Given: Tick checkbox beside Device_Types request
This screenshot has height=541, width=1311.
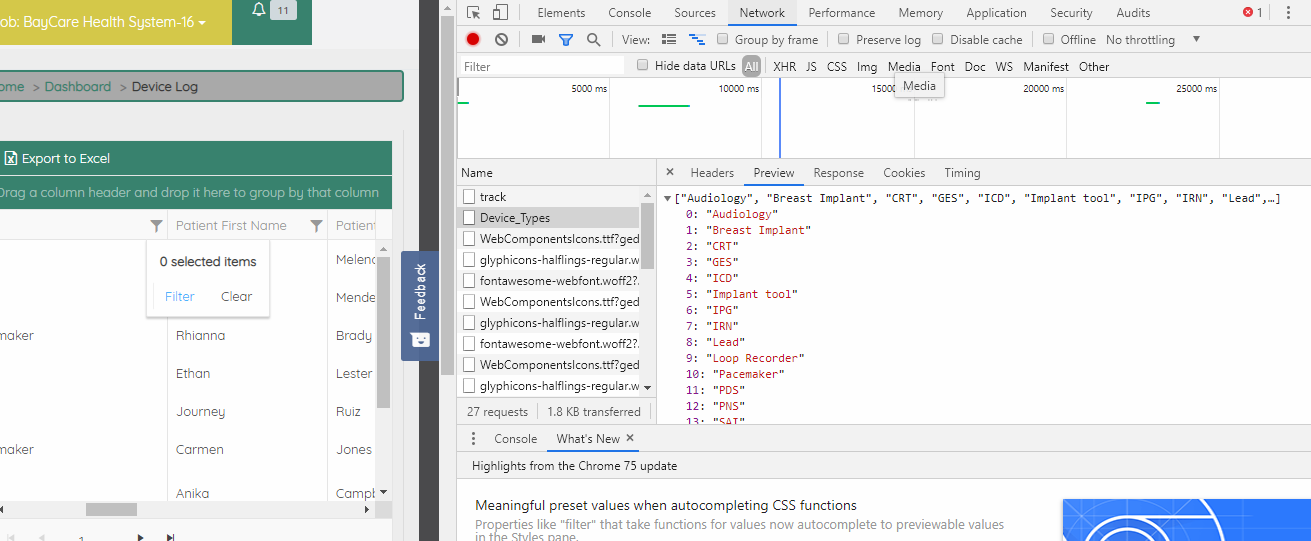Looking at the screenshot, I should tap(468, 218).
